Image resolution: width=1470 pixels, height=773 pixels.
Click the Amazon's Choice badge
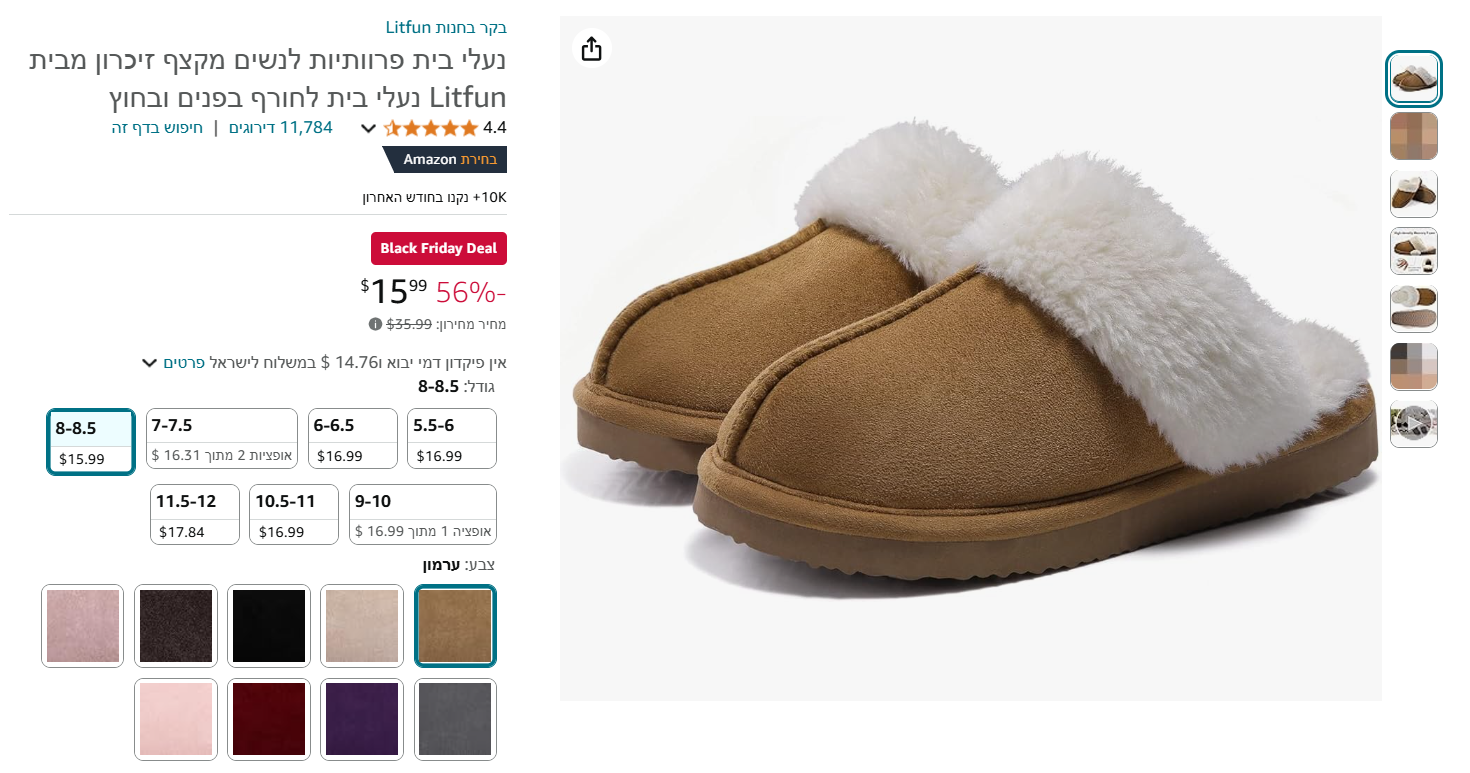tap(447, 160)
